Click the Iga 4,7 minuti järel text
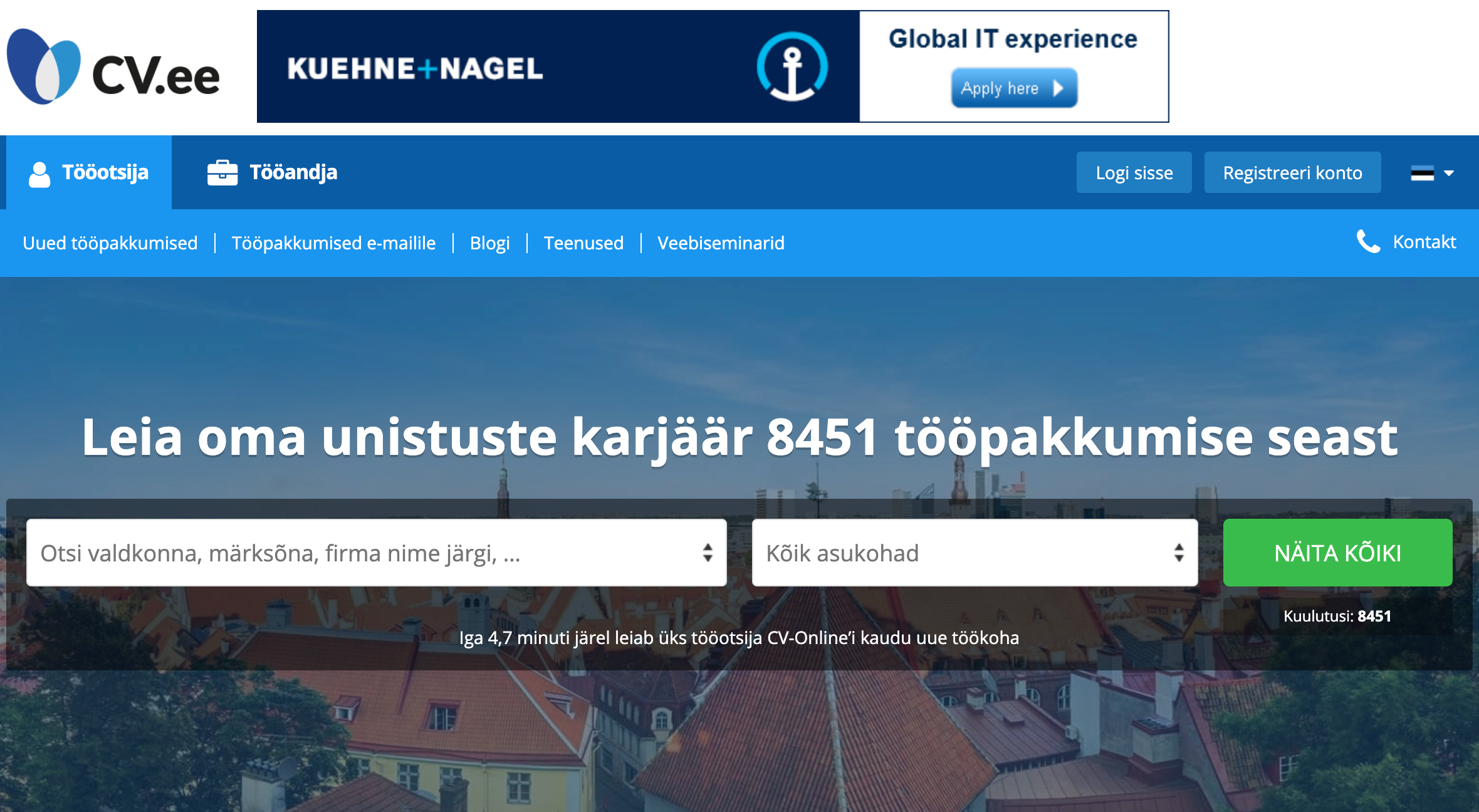This screenshot has width=1479, height=812. pyautogui.click(x=739, y=638)
